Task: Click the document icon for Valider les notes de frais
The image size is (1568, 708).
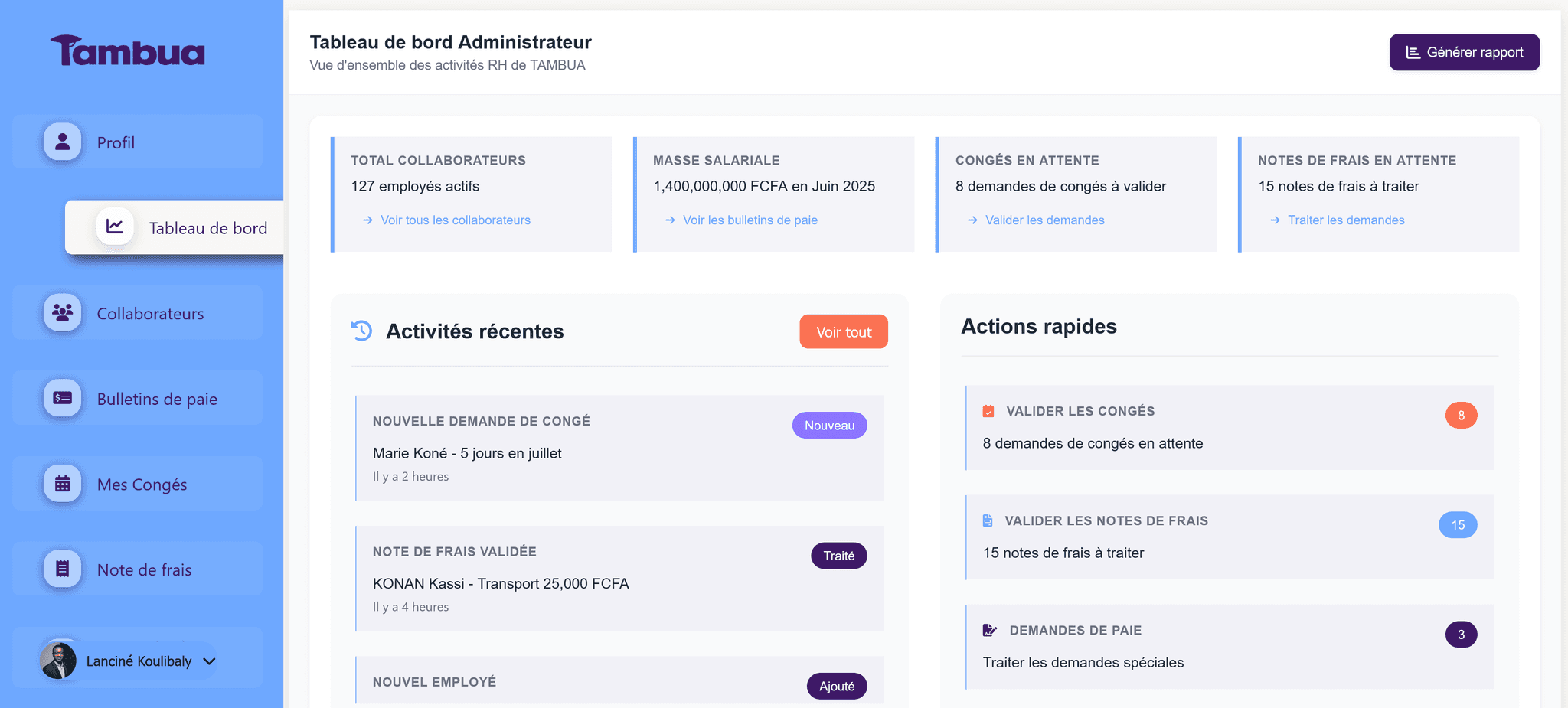Action: pos(988,520)
